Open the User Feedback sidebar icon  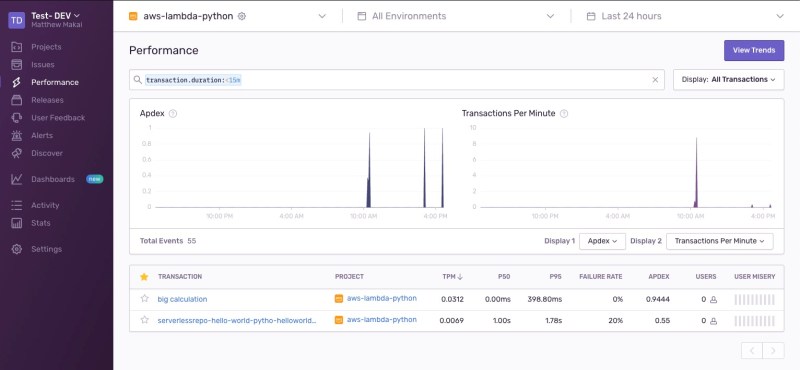pos(17,117)
